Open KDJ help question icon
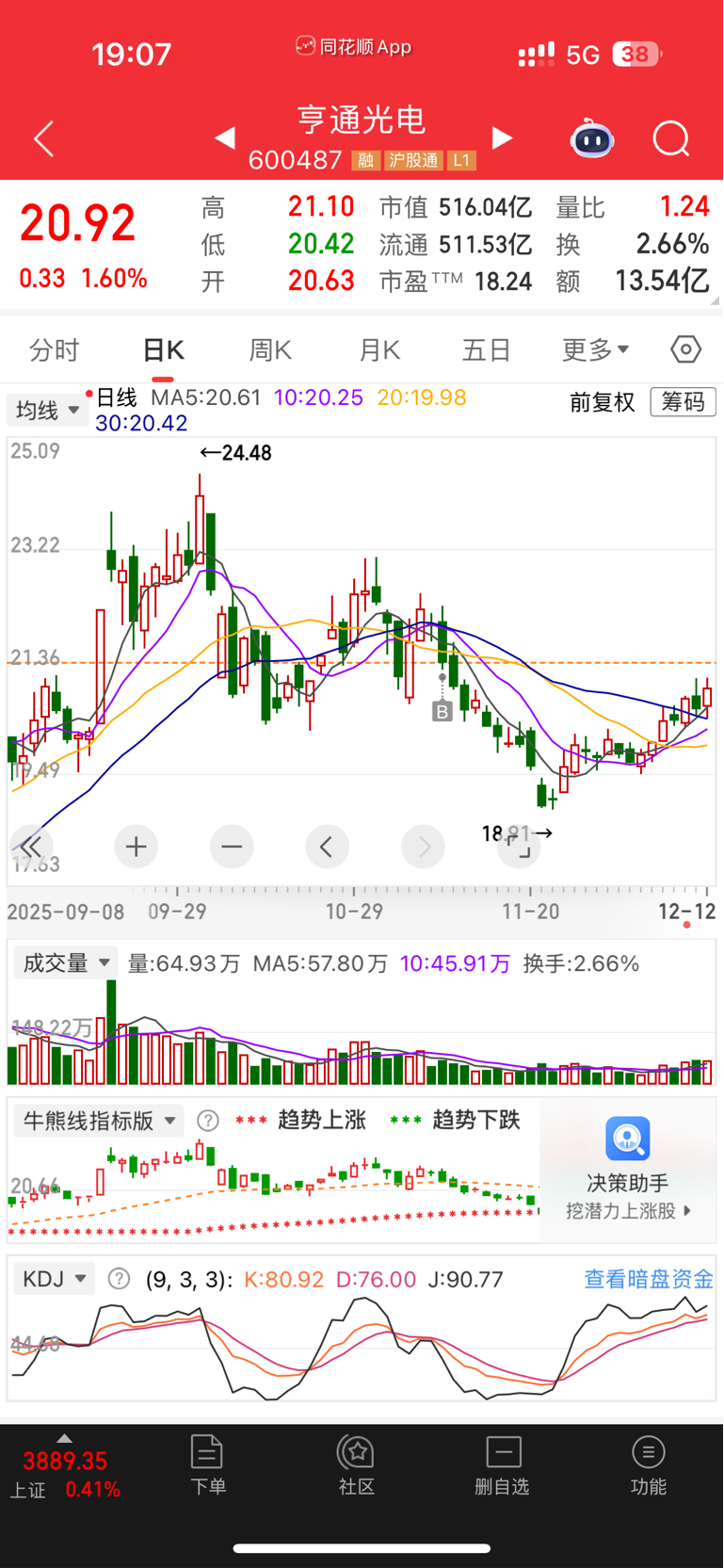 tap(119, 1279)
